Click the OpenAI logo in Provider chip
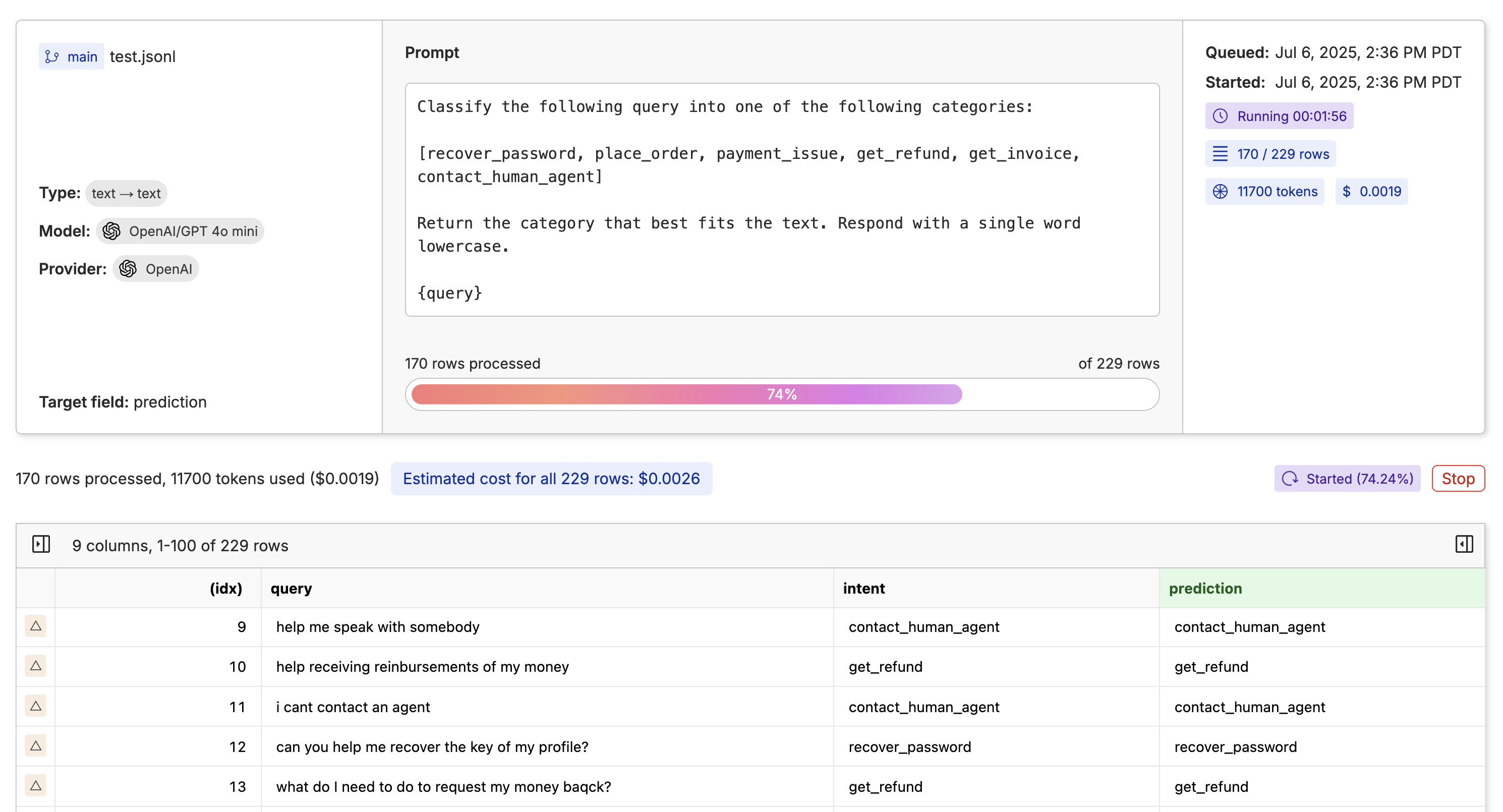The image size is (1503, 812). click(128, 269)
